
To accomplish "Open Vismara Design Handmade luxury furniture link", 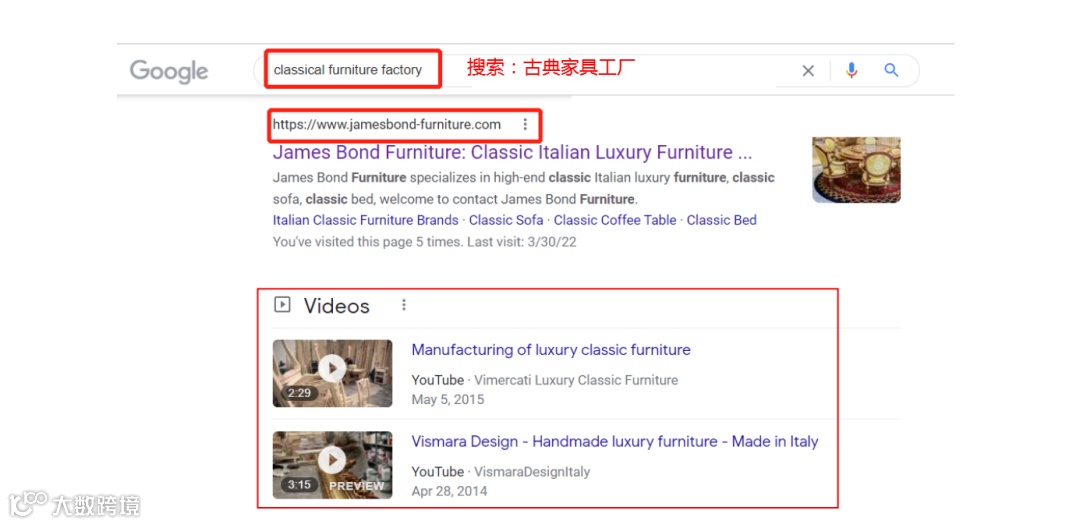I will 614,442.
